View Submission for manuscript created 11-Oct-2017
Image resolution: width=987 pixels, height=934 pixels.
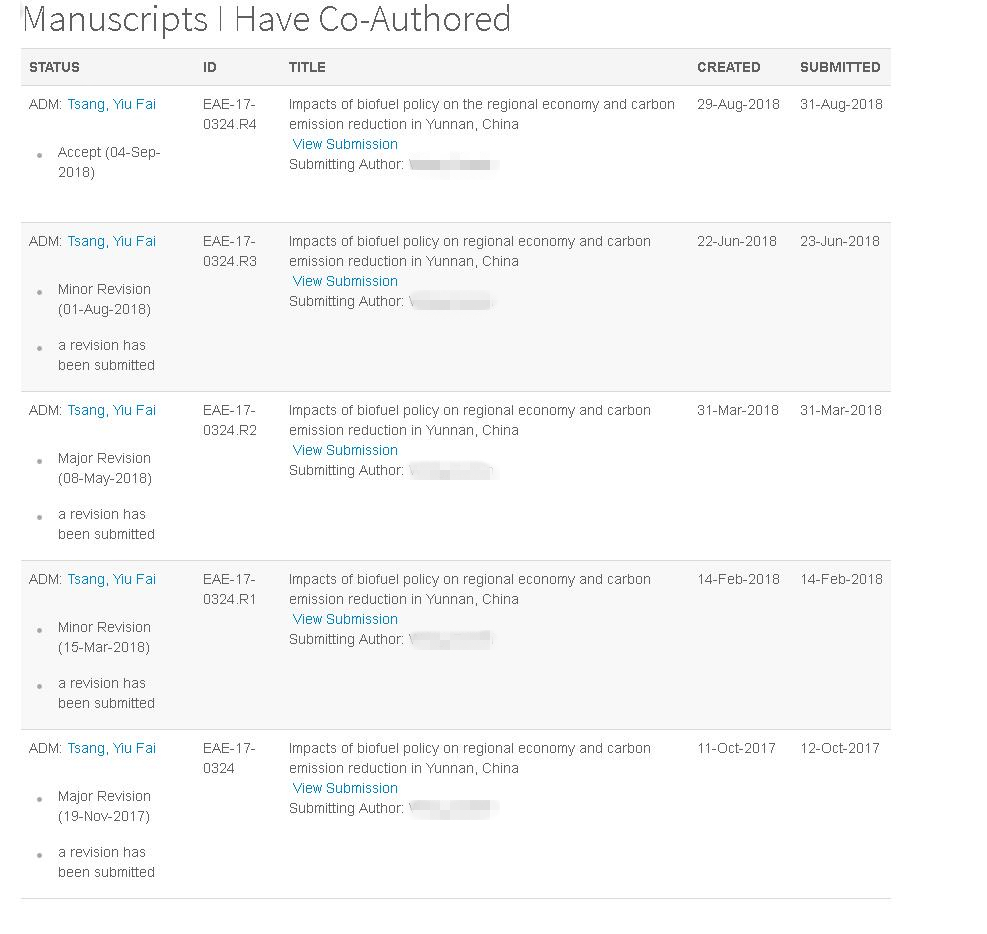(x=345, y=788)
